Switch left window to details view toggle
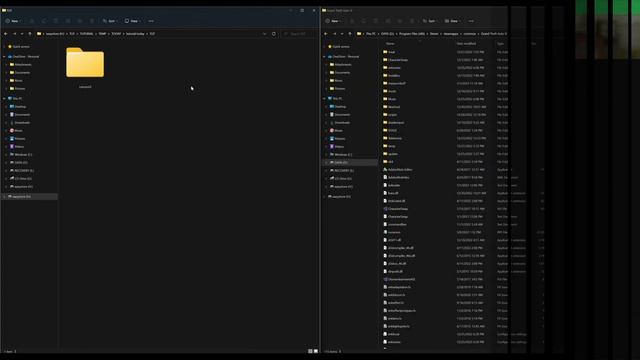This screenshot has height=360, width=640. tap(310, 351)
